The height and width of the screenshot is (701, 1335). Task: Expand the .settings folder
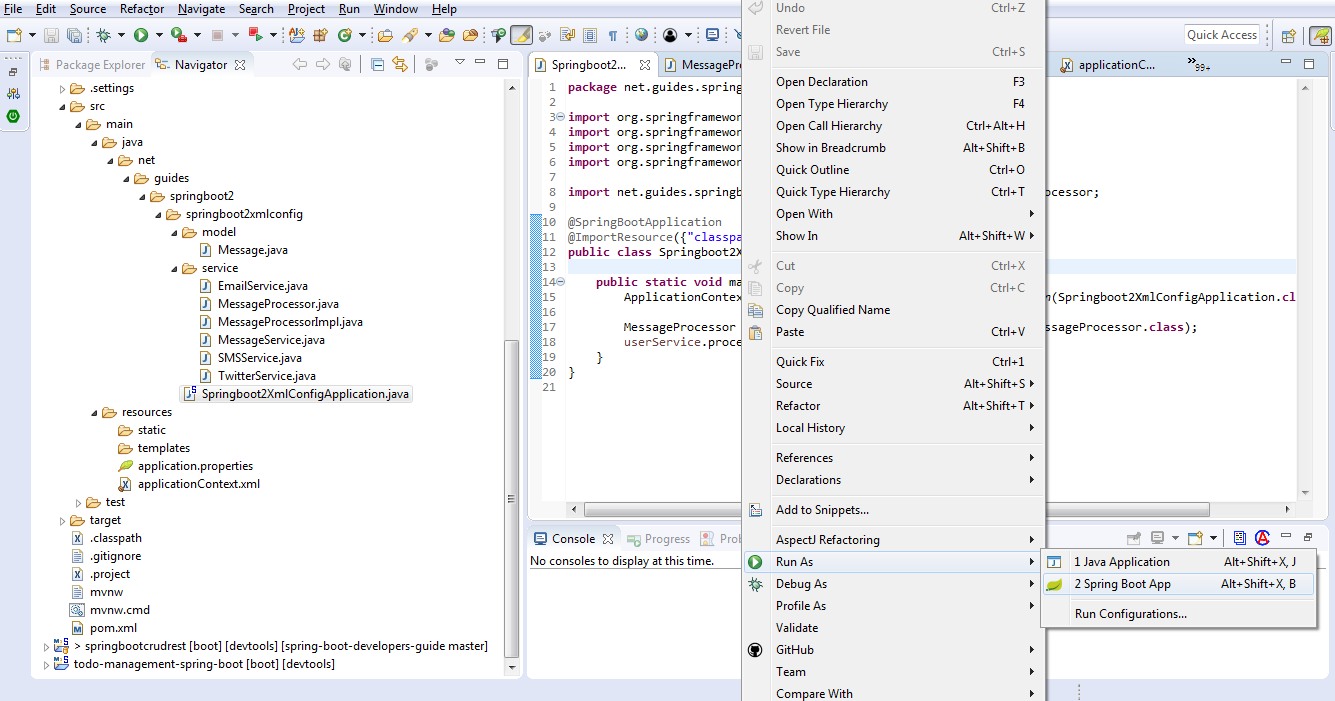[63, 88]
